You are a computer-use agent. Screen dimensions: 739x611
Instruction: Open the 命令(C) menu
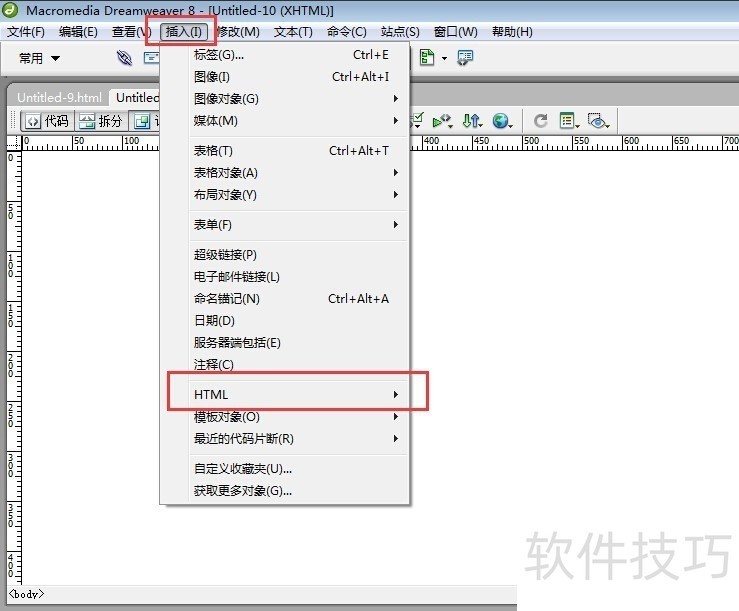point(346,32)
